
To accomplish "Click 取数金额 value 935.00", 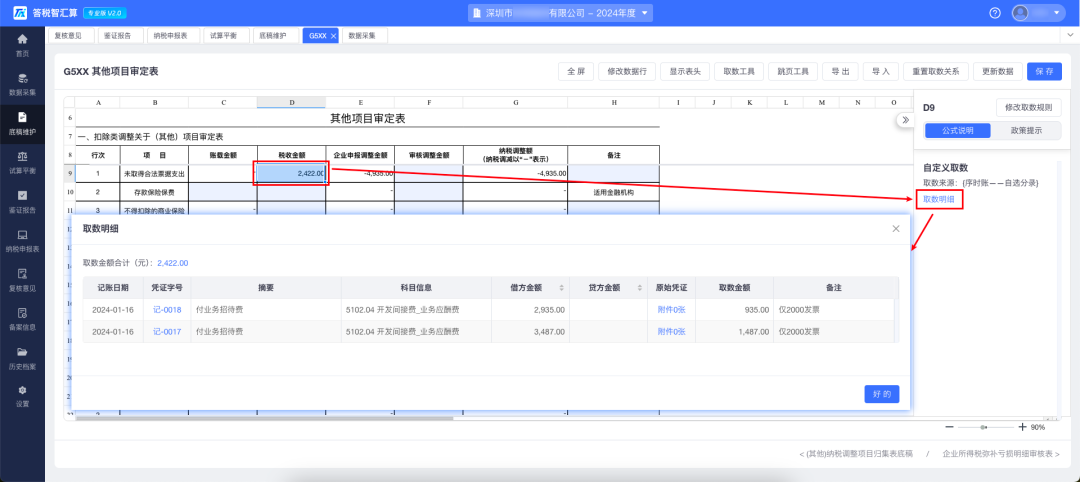I will (x=756, y=310).
